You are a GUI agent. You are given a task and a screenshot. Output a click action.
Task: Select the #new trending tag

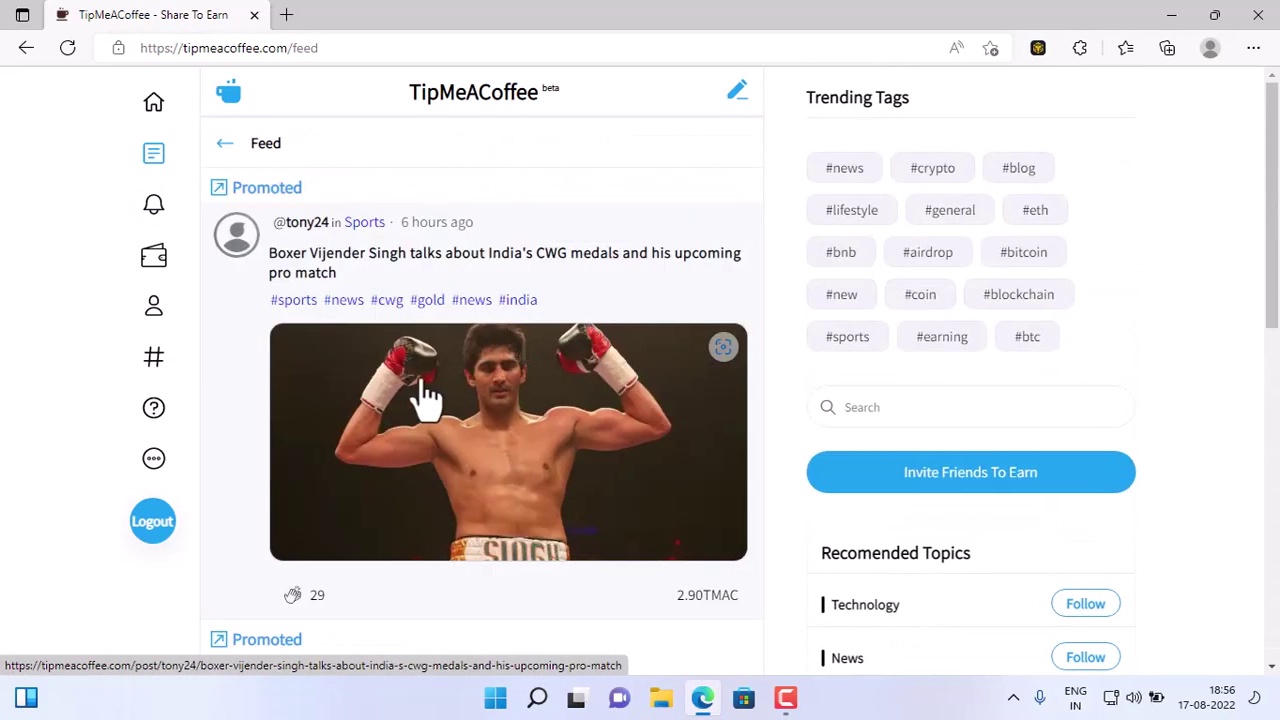[x=842, y=294]
